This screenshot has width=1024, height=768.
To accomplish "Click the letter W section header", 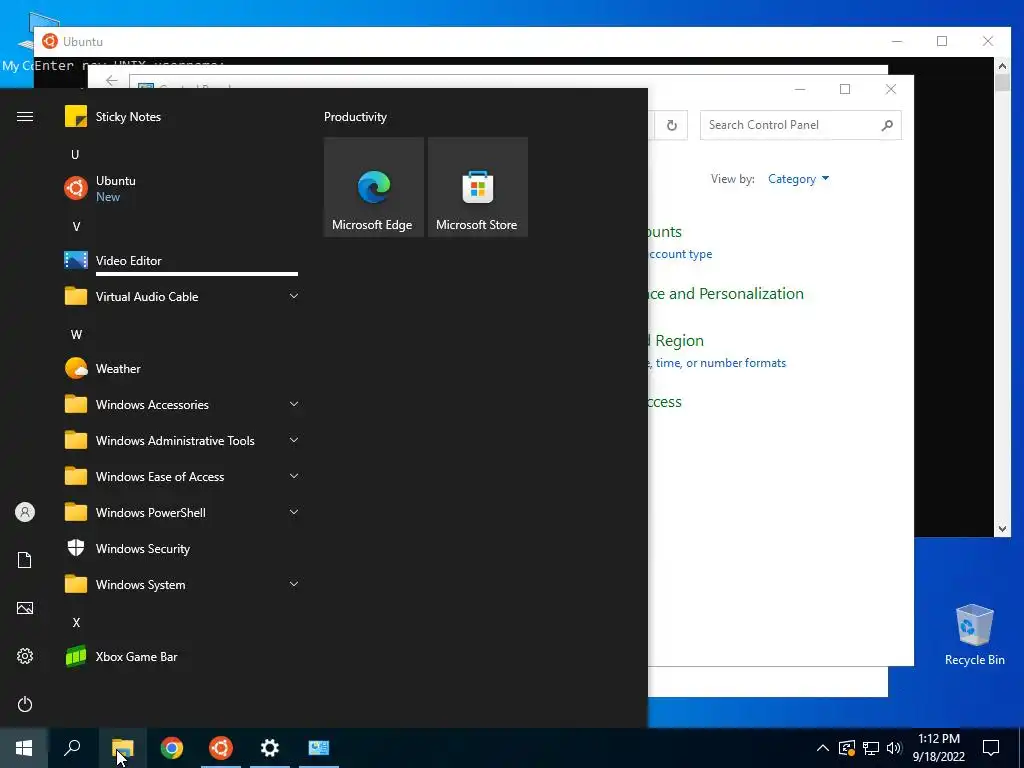I will 76,335.
